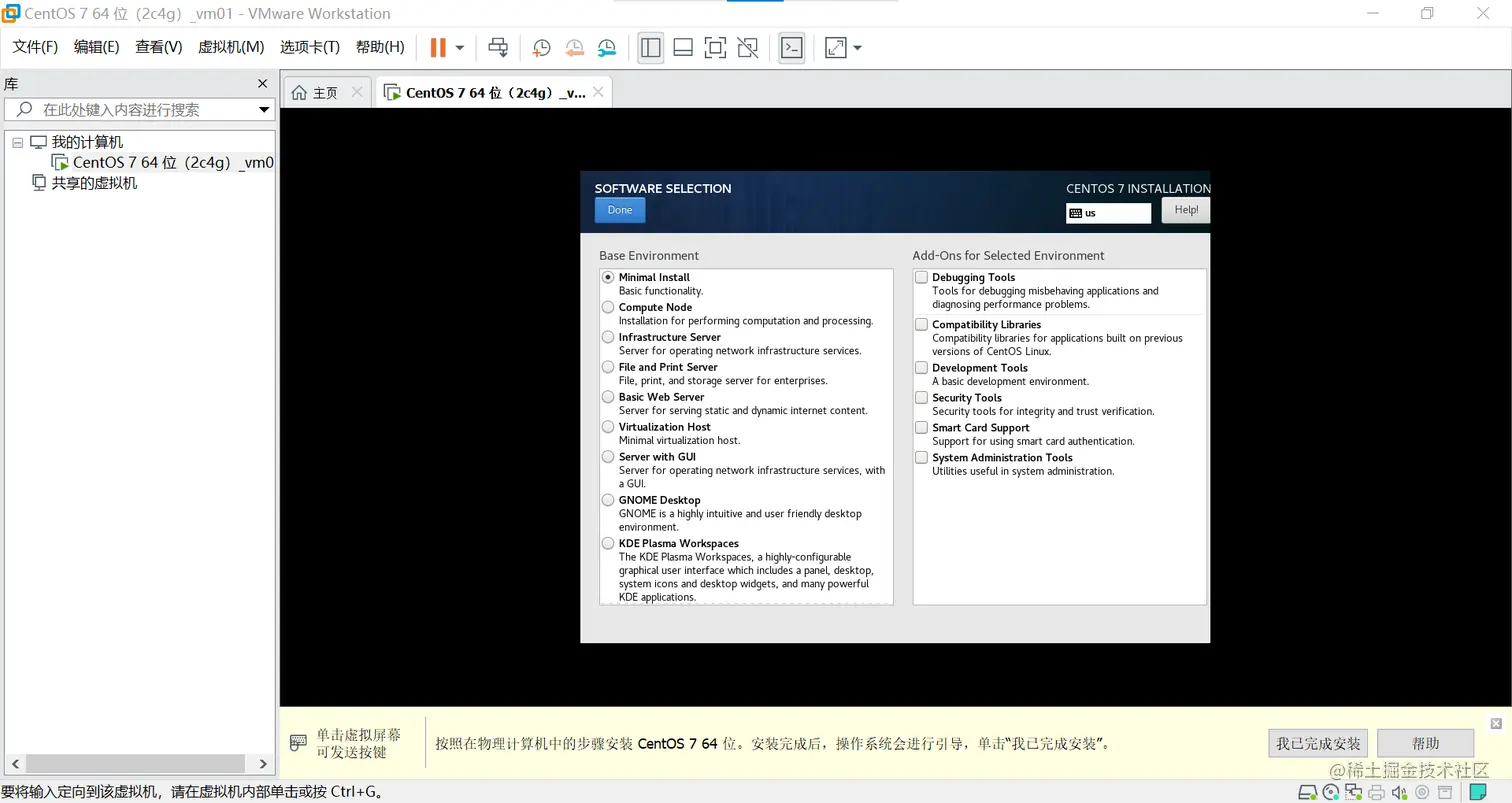Open the pause button dropdown arrow
Screen dimensions: 1512x803
point(460,47)
